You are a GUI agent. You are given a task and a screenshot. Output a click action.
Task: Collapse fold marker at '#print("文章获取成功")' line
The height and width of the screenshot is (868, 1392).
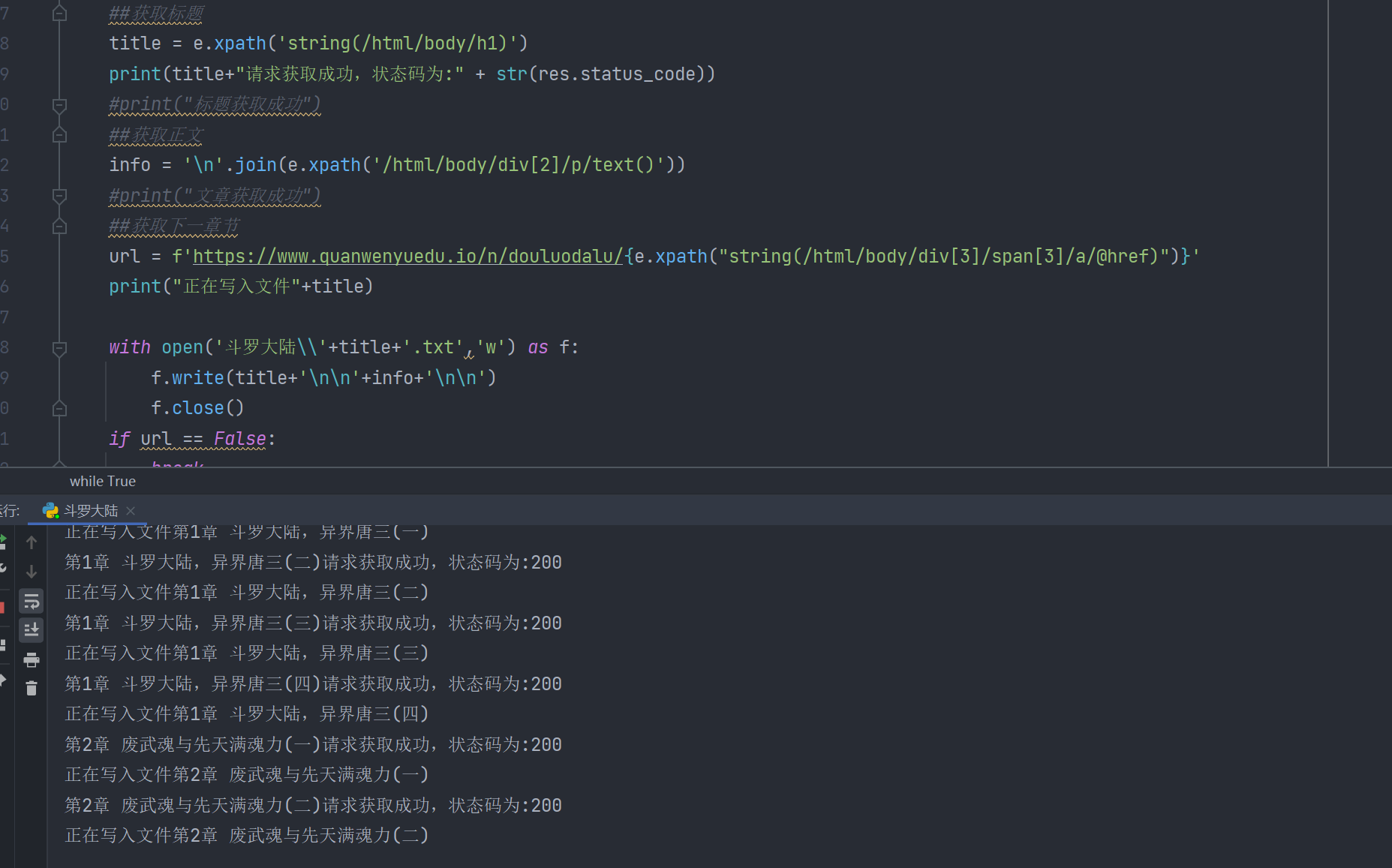pos(60,196)
